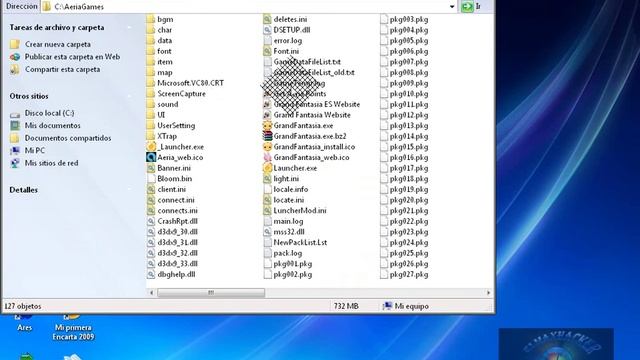The width and height of the screenshot is (640, 360).
Task: Select the Banner.ini file icon
Action: click(x=151, y=168)
